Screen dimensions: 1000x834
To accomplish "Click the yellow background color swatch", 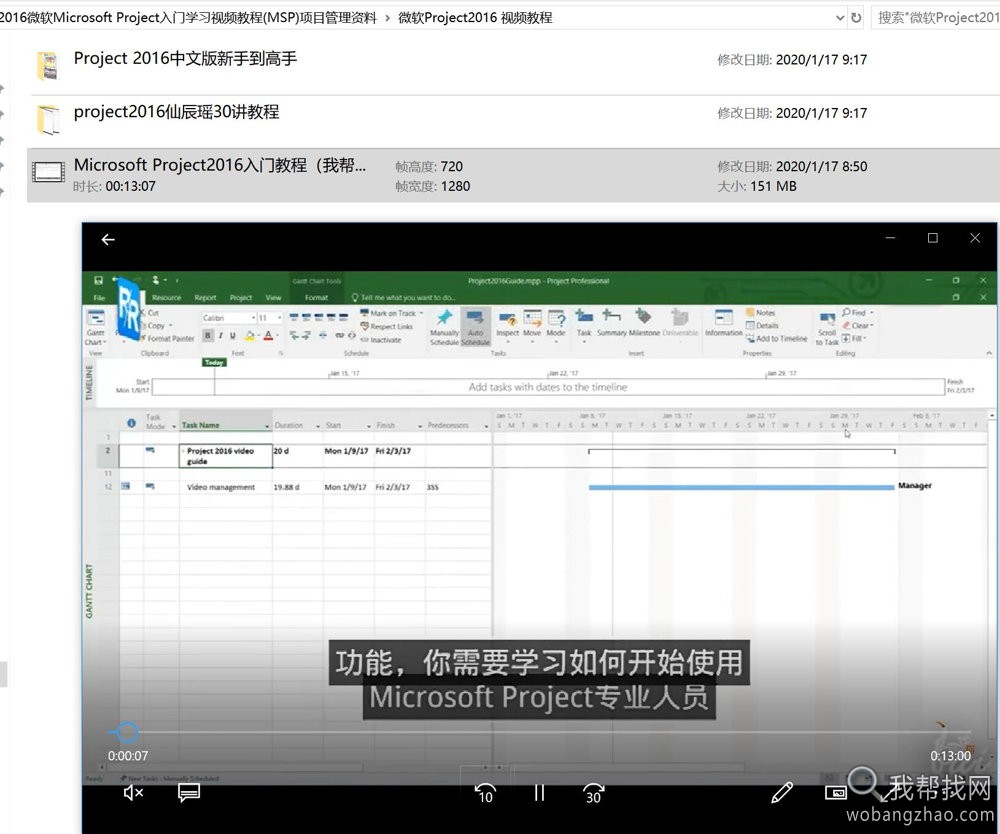I will tap(250, 335).
